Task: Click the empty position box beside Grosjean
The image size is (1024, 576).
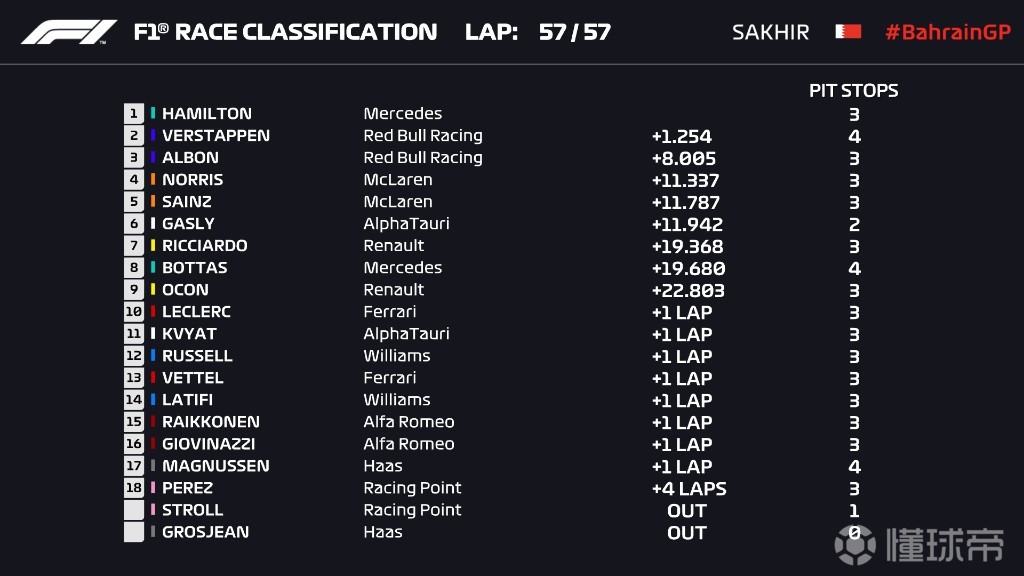Action: [x=134, y=532]
